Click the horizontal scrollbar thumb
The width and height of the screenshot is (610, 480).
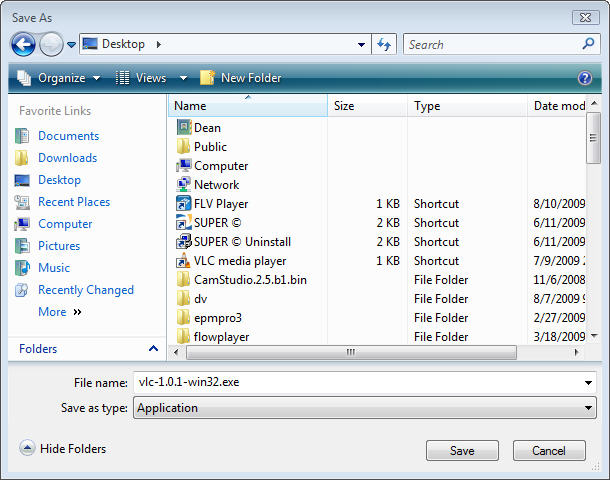(x=351, y=352)
